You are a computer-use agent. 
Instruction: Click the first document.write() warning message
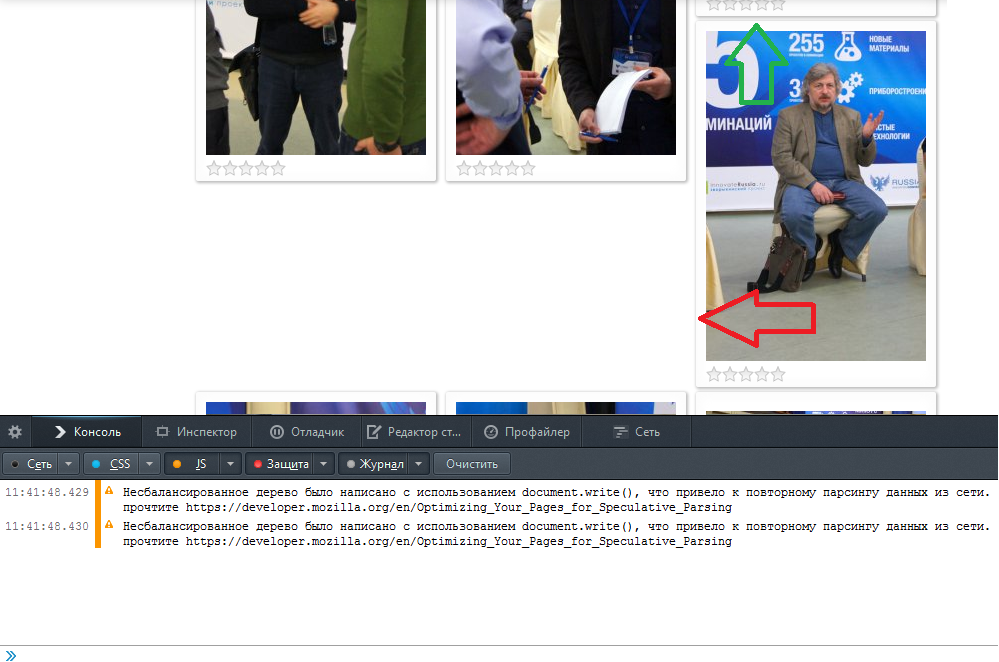[556, 500]
